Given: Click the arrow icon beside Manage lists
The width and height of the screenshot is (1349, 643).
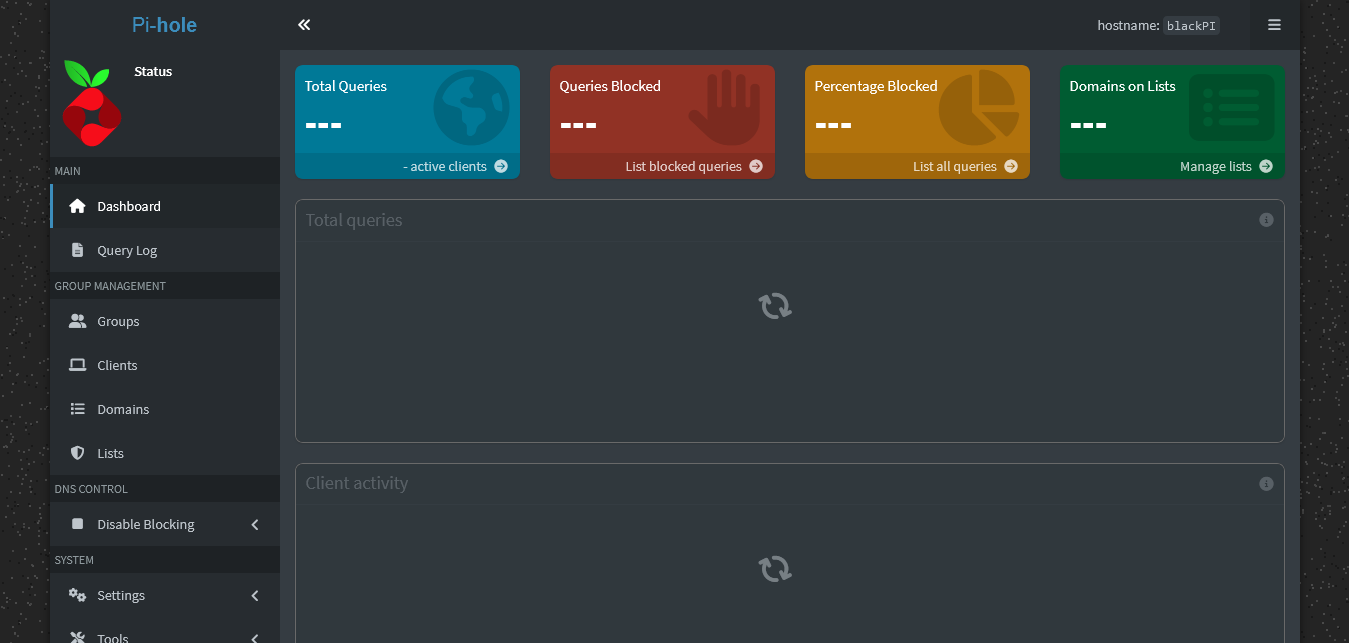Looking at the screenshot, I should tap(1266, 167).
